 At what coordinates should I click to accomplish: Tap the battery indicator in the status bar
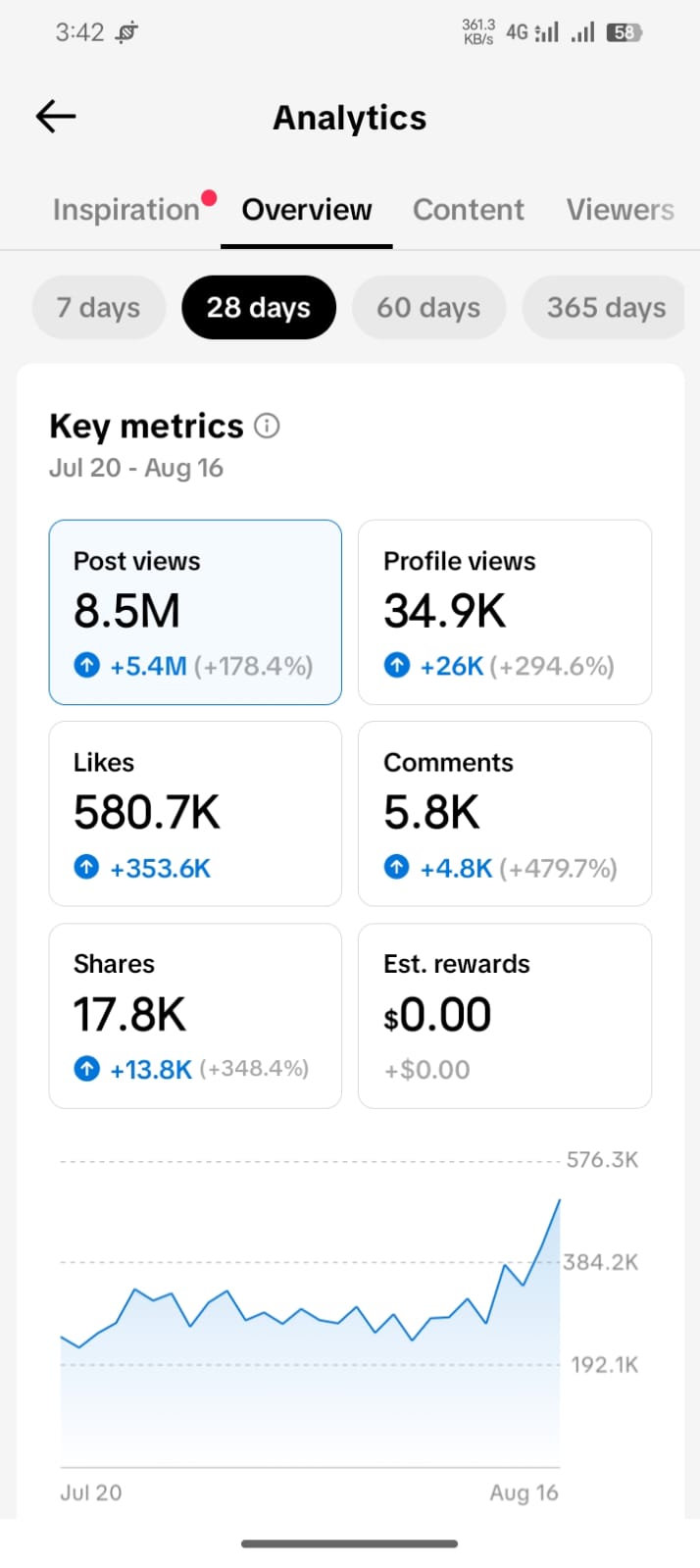point(624,32)
